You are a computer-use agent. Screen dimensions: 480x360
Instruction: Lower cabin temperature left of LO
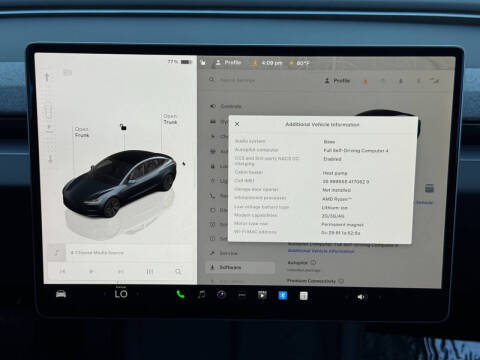(104, 294)
